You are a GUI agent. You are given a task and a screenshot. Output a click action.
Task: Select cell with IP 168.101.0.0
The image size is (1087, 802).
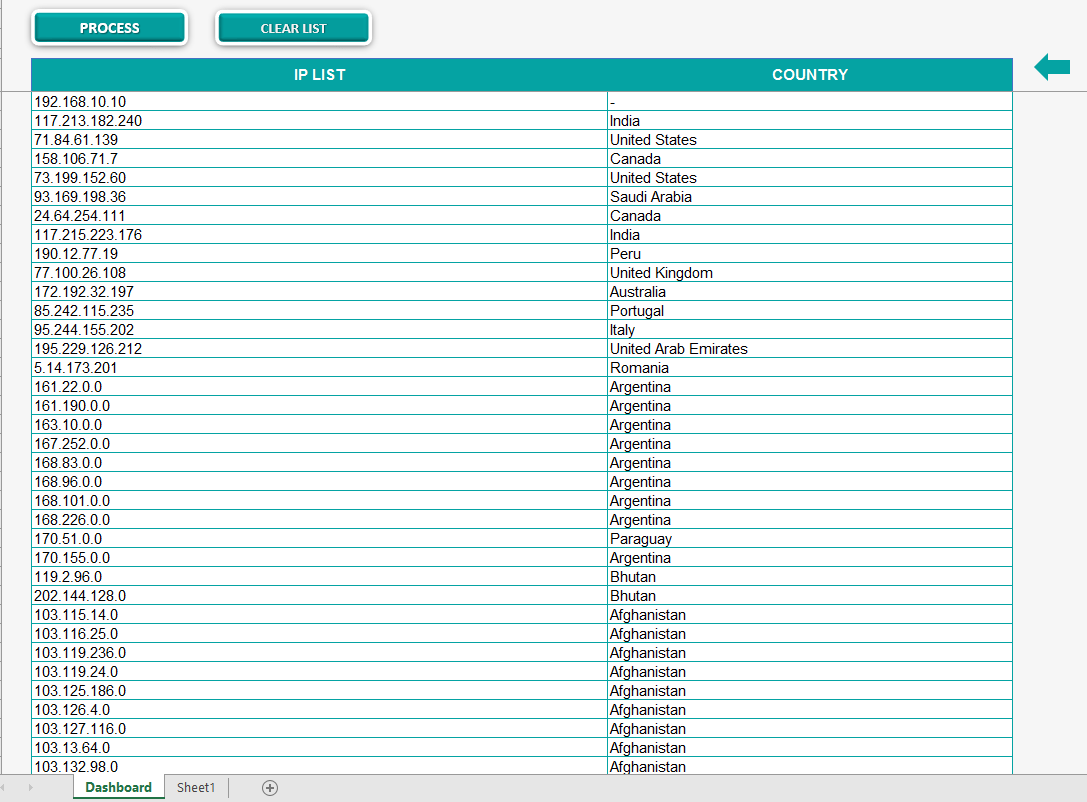(x=320, y=501)
